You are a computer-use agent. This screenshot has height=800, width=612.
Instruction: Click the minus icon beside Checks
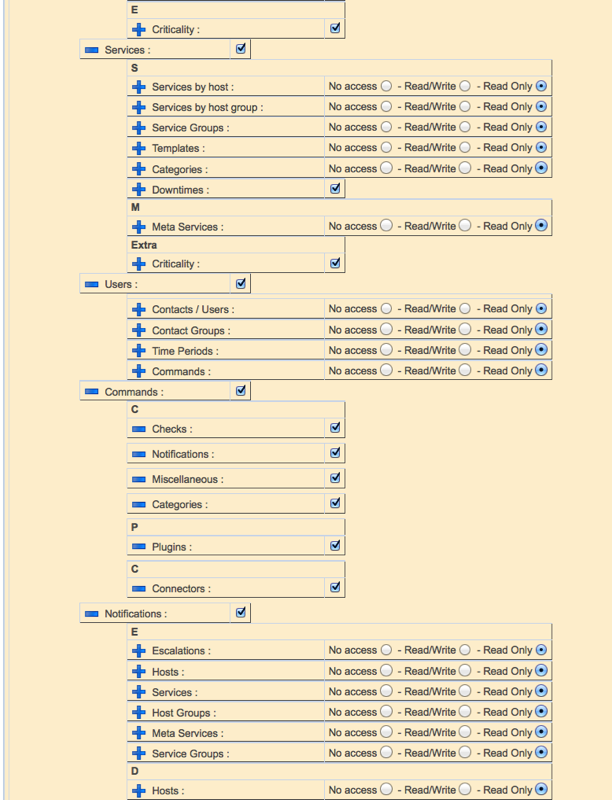pyautogui.click(x=139, y=429)
